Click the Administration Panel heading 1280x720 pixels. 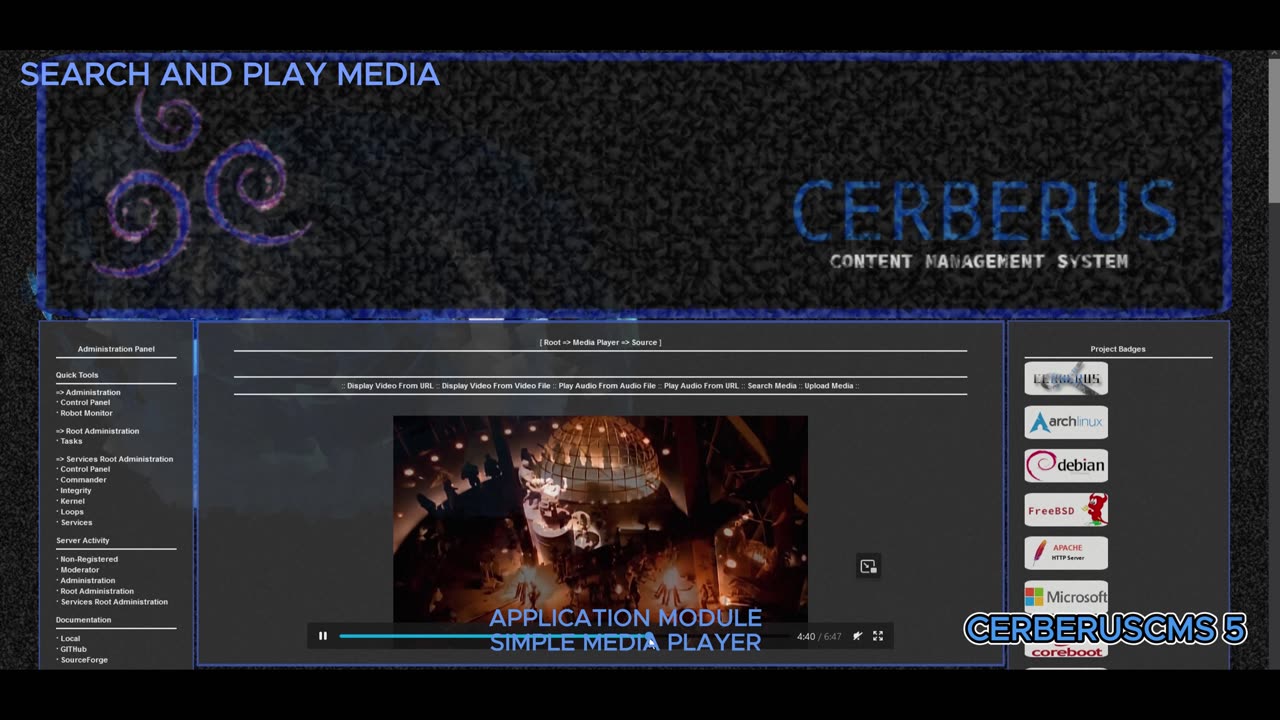(x=116, y=349)
